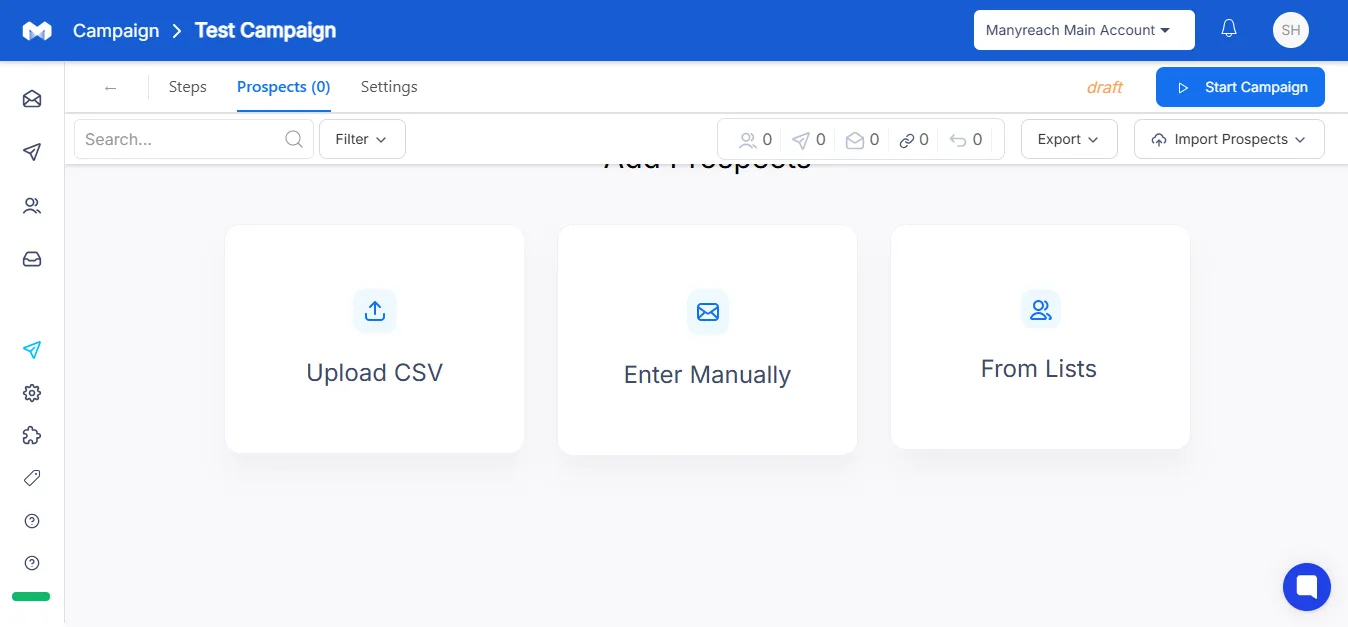Open the chat bubble in the corner
The width and height of the screenshot is (1348, 627).
(x=1306, y=586)
